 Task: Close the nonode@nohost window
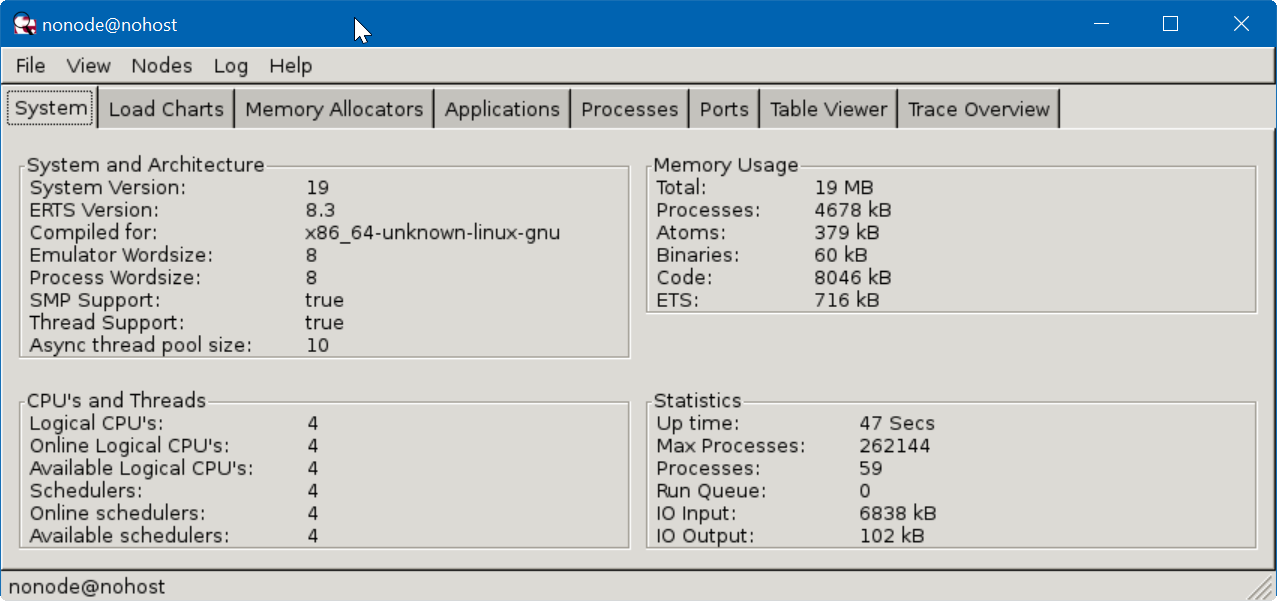[x=1240, y=24]
